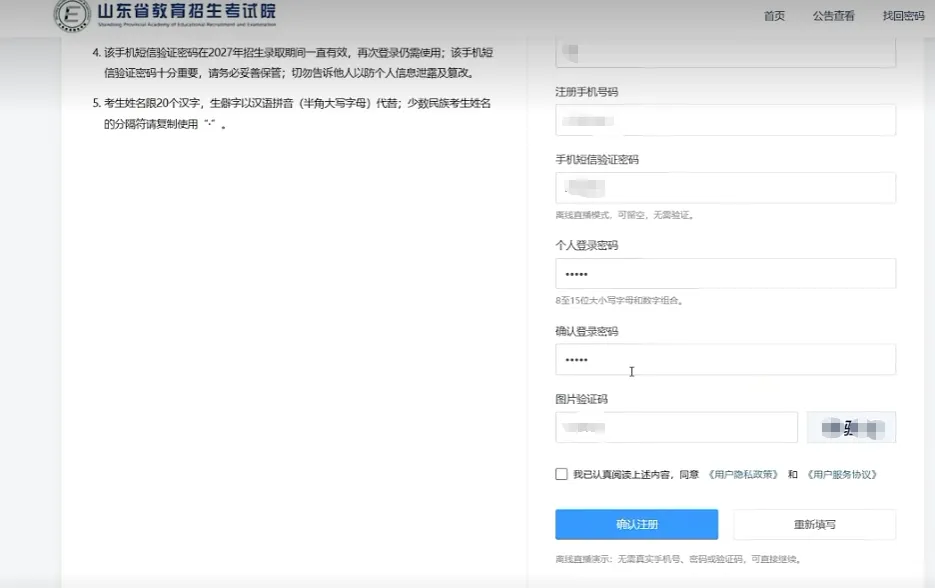Click the 离线直播模式，可留空 hint text
935x588 pixels.
coord(625,215)
